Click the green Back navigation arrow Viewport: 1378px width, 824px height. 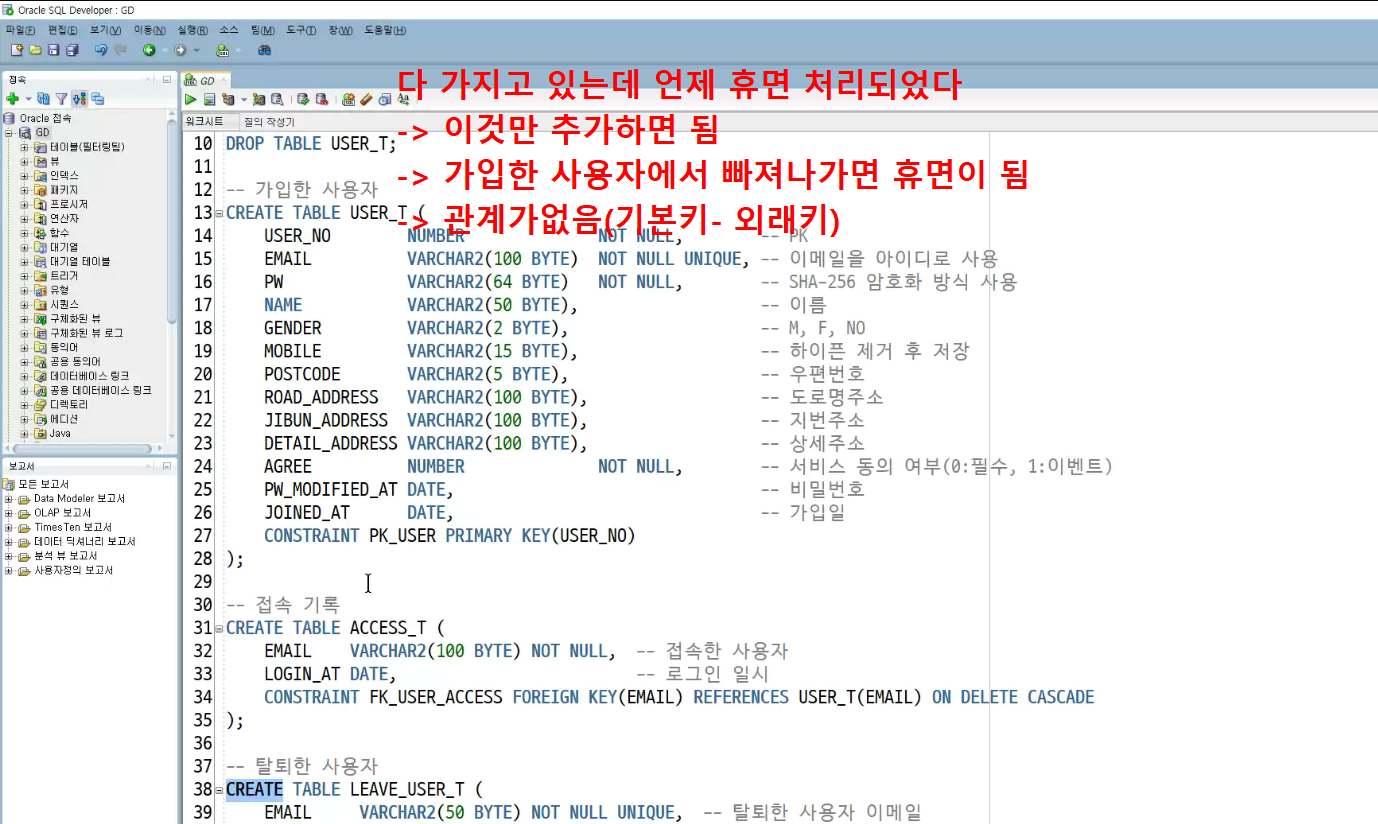149,50
